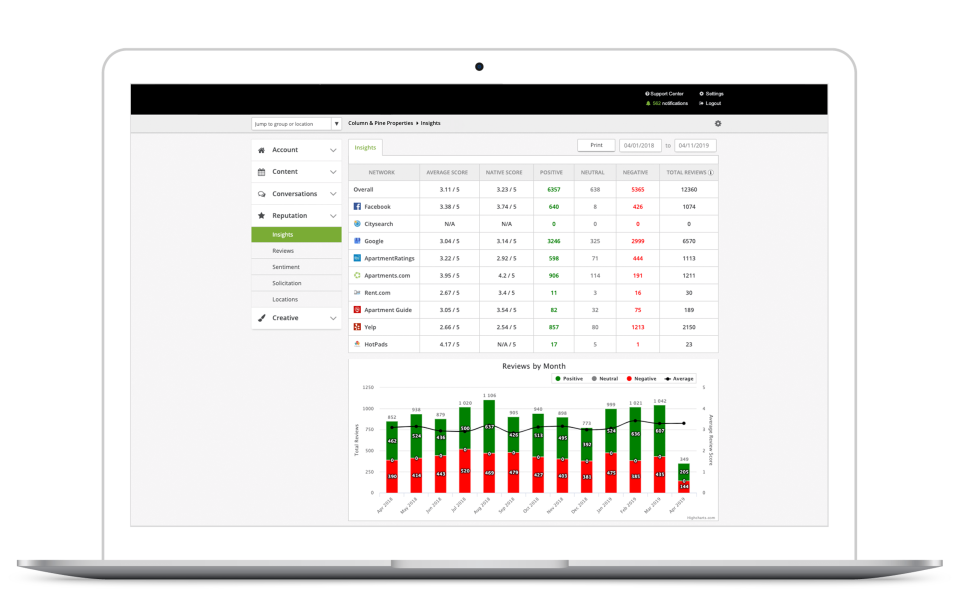Image resolution: width=960 pixels, height=591 pixels.
Task: Open Locations in Reputation submenu
Action: [296, 299]
